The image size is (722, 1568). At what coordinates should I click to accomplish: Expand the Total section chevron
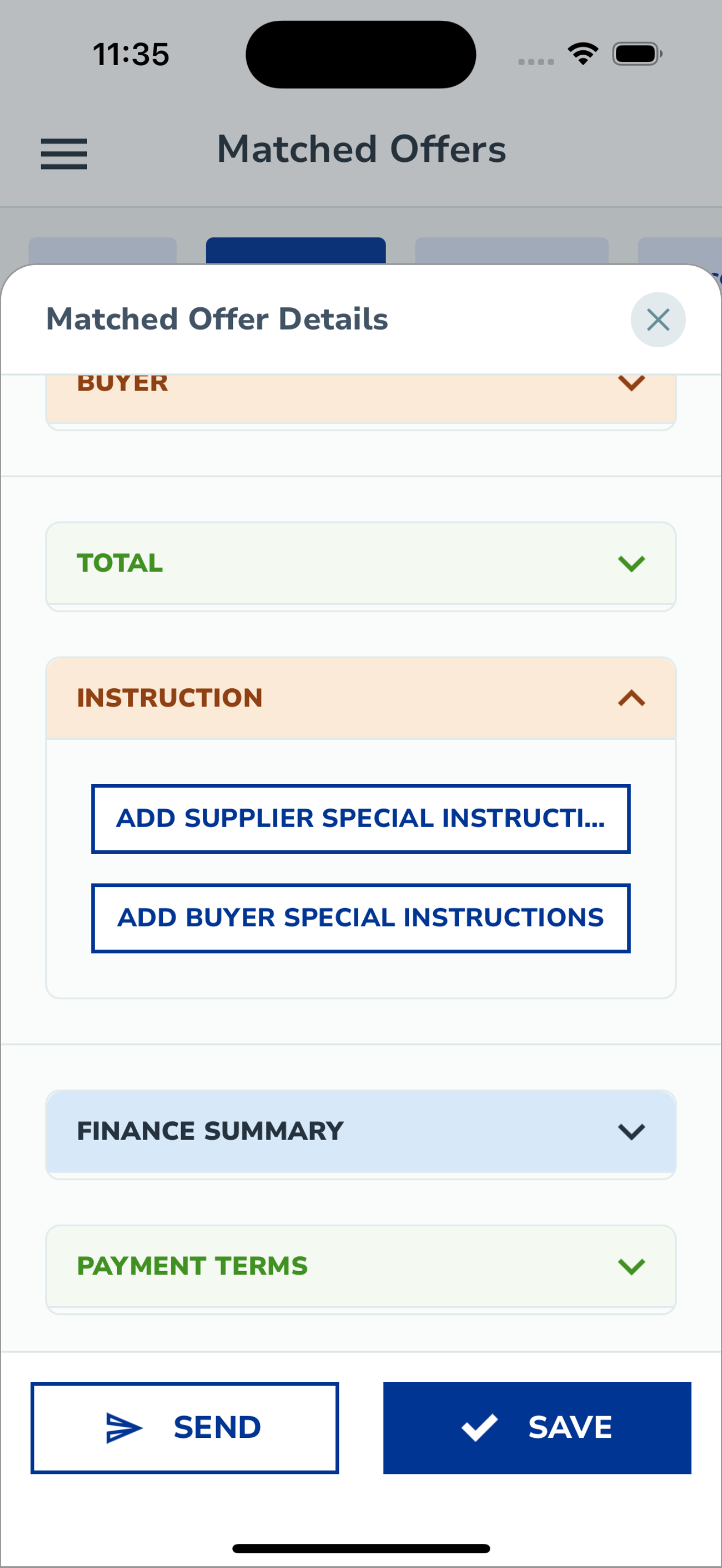coord(631,564)
